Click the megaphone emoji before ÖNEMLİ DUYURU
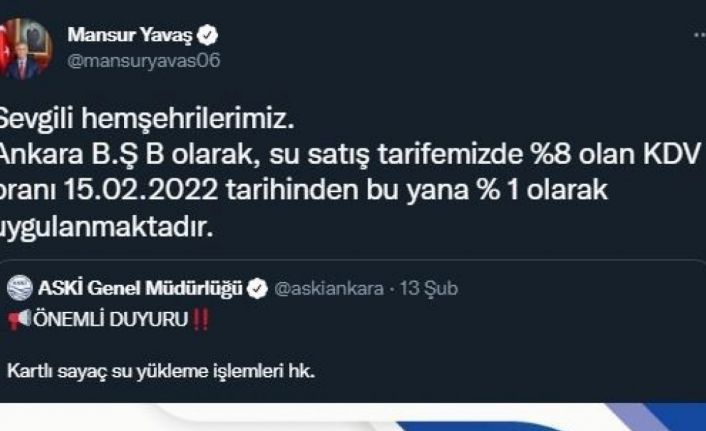This screenshot has width=706, height=431. [x=19, y=319]
